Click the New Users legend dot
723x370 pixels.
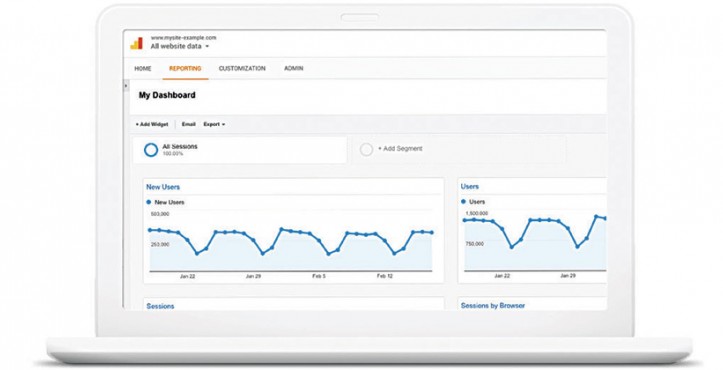click(x=148, y=202)
